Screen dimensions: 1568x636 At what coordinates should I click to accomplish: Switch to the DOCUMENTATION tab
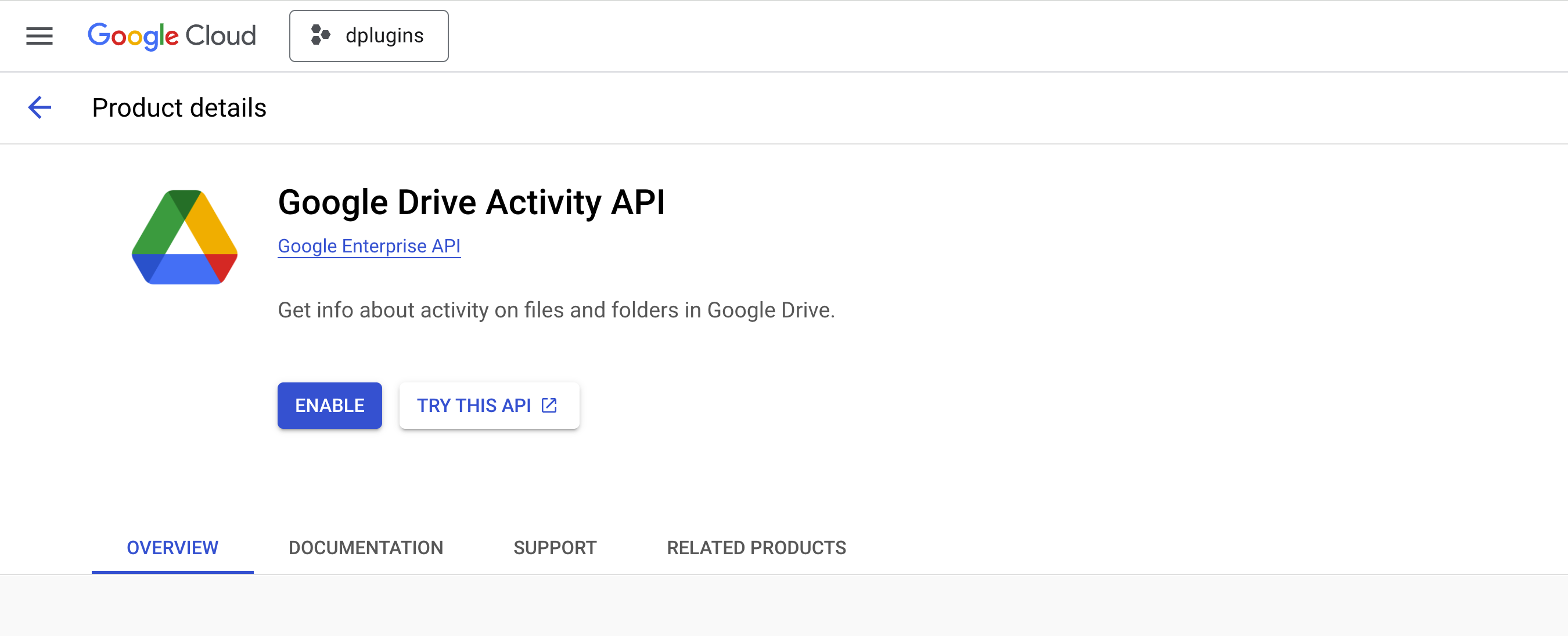click(366, 548)
